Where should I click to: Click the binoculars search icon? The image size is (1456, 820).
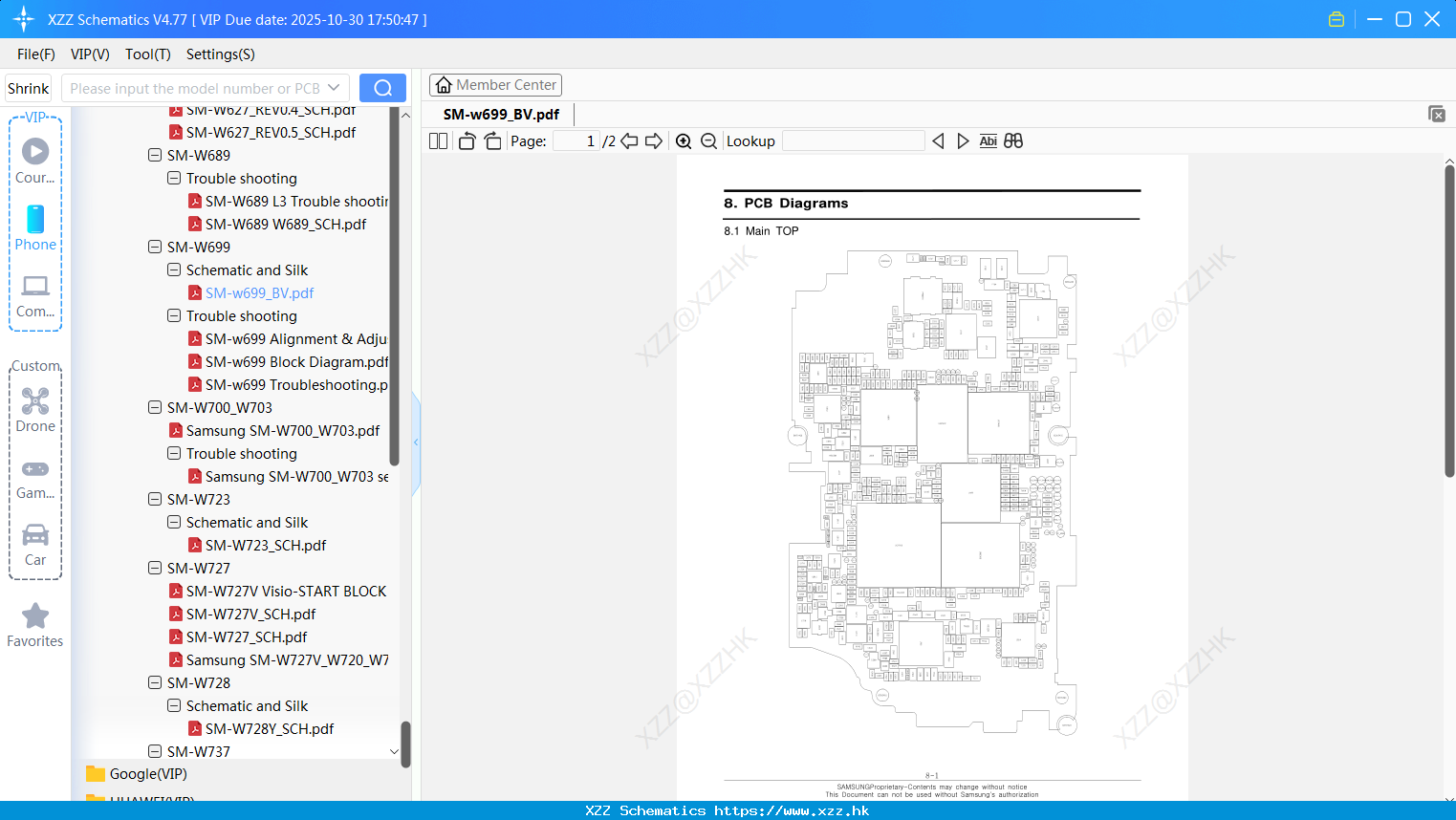point(1013,140)
